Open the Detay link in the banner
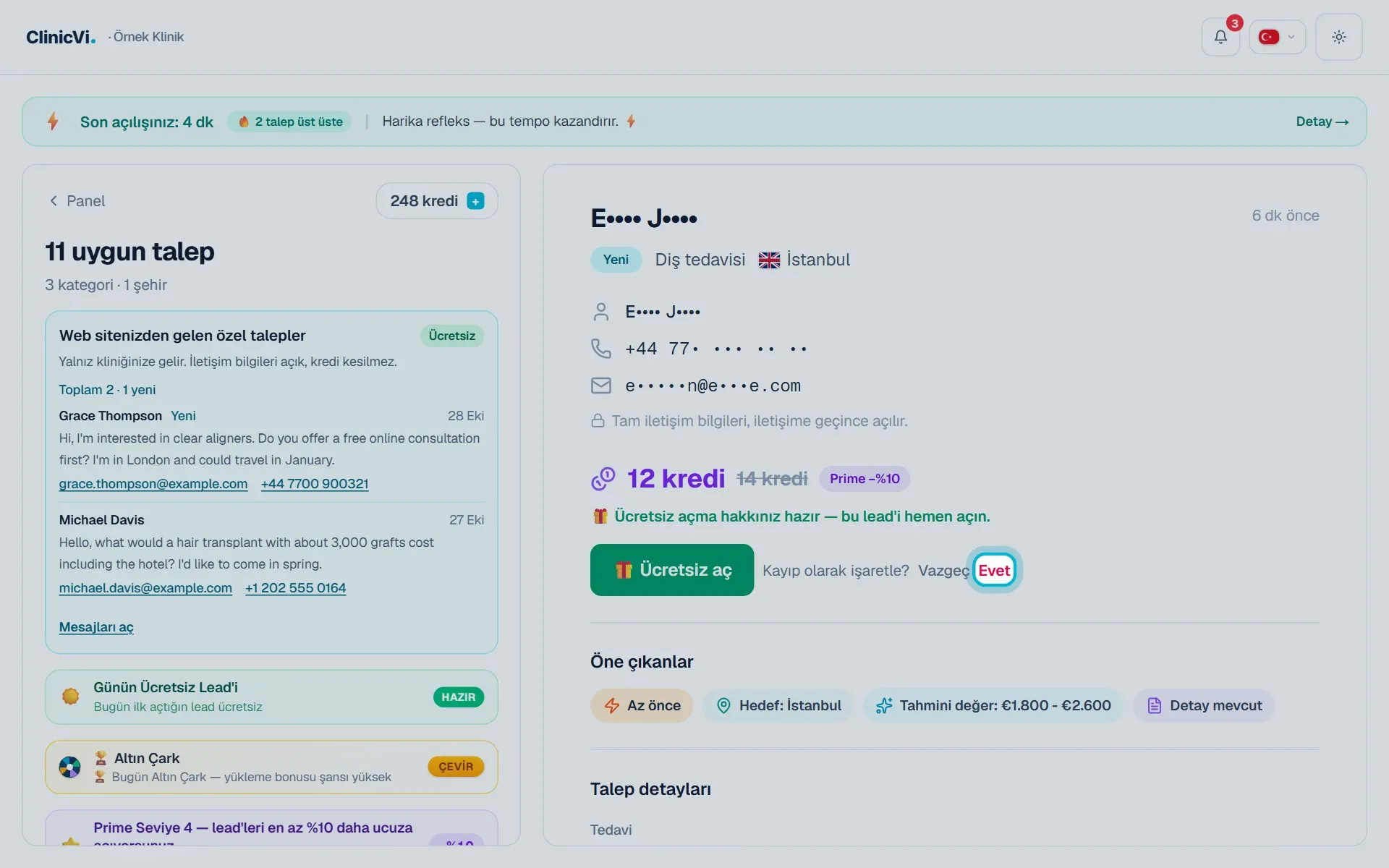Image resolution: width=1389 pixels, height=868 pixels. [x=1322, y=122]
